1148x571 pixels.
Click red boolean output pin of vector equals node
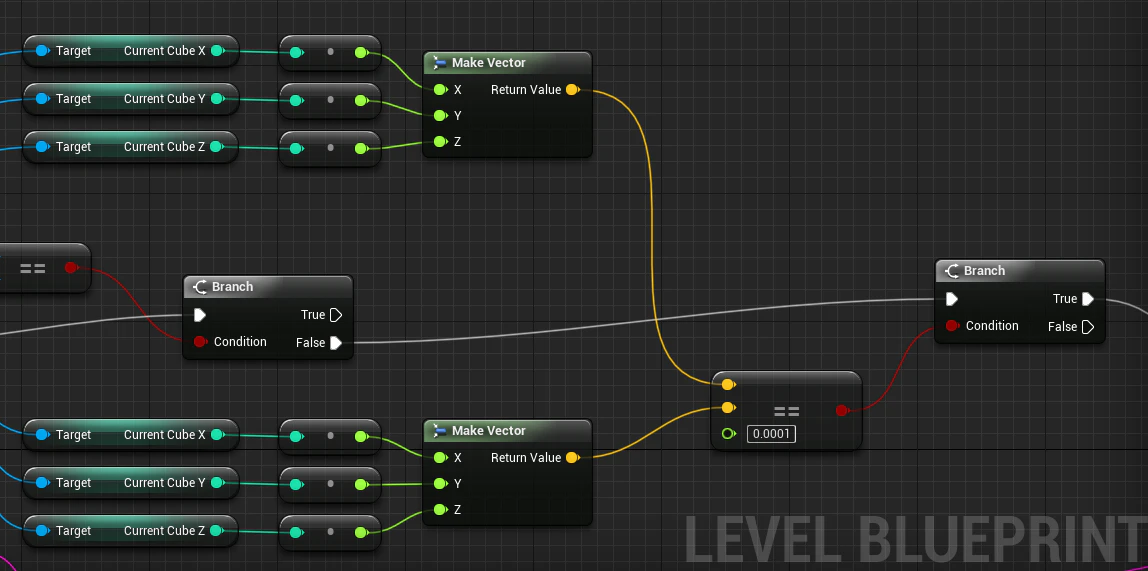click(x=842, y=411)
